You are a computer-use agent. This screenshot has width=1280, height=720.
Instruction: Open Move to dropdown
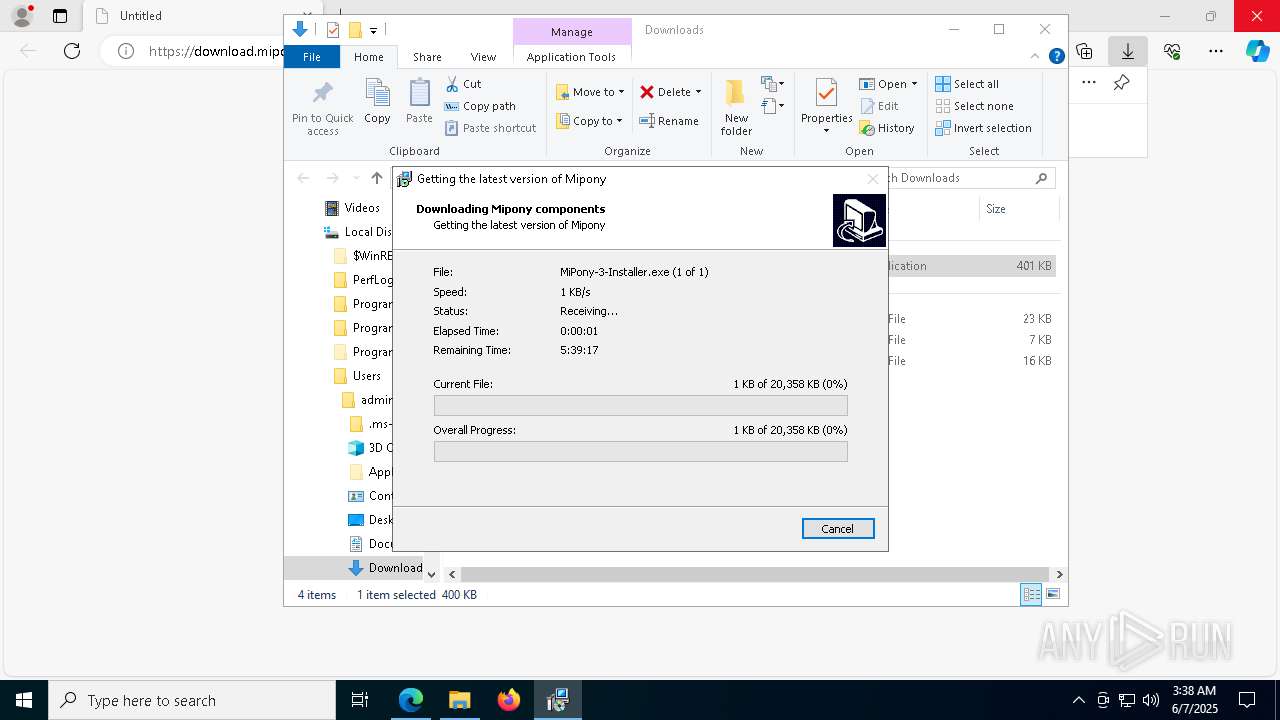(590, 92)
